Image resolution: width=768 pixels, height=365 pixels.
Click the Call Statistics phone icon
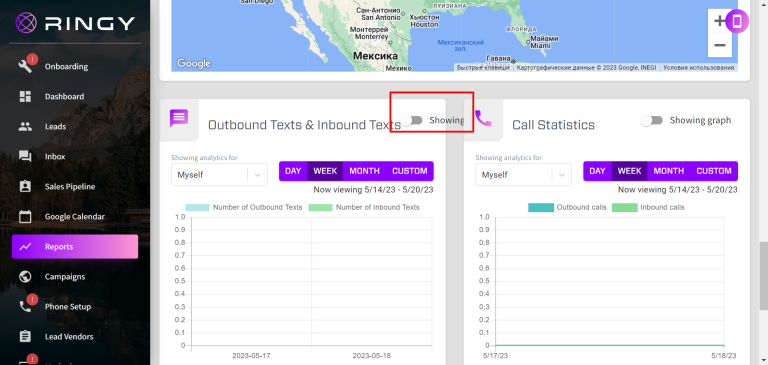tap(483, 118)
